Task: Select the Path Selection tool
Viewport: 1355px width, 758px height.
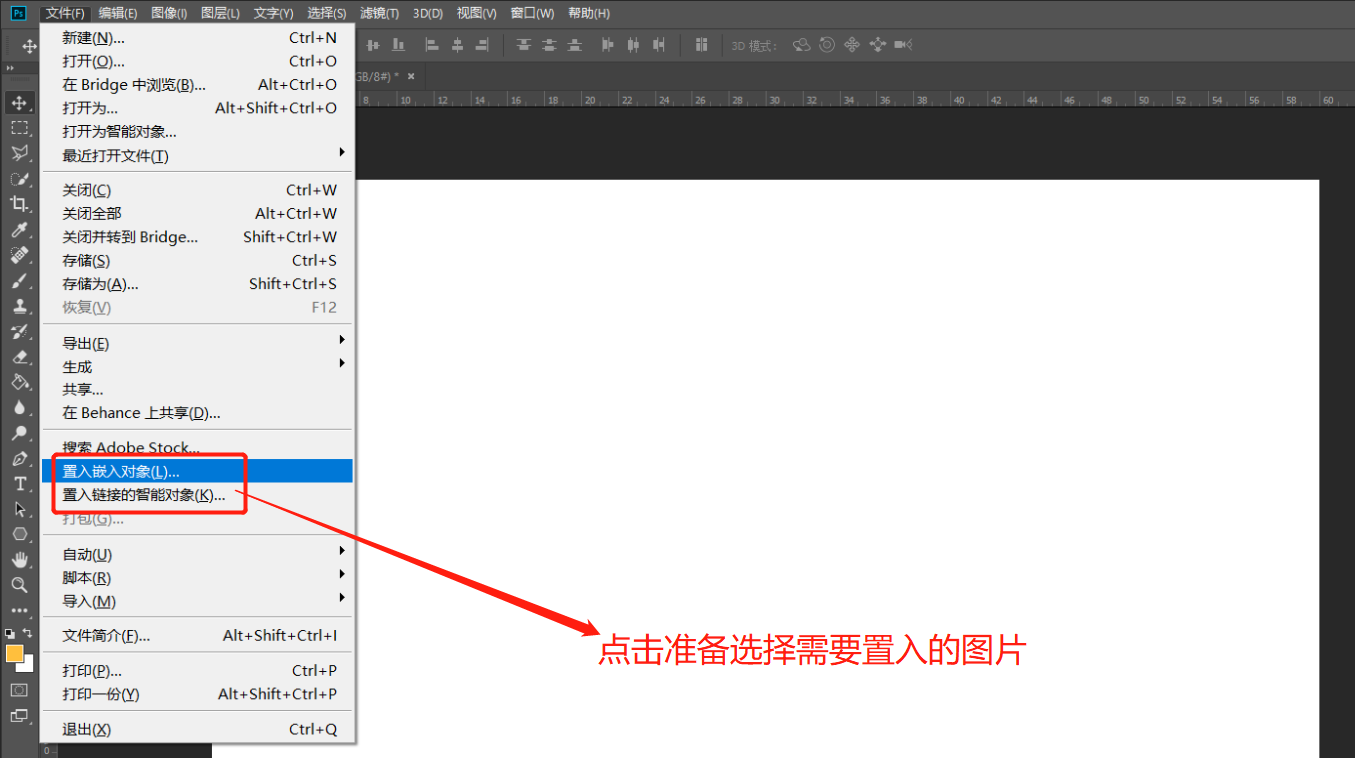Action: (x=19, y=509)
